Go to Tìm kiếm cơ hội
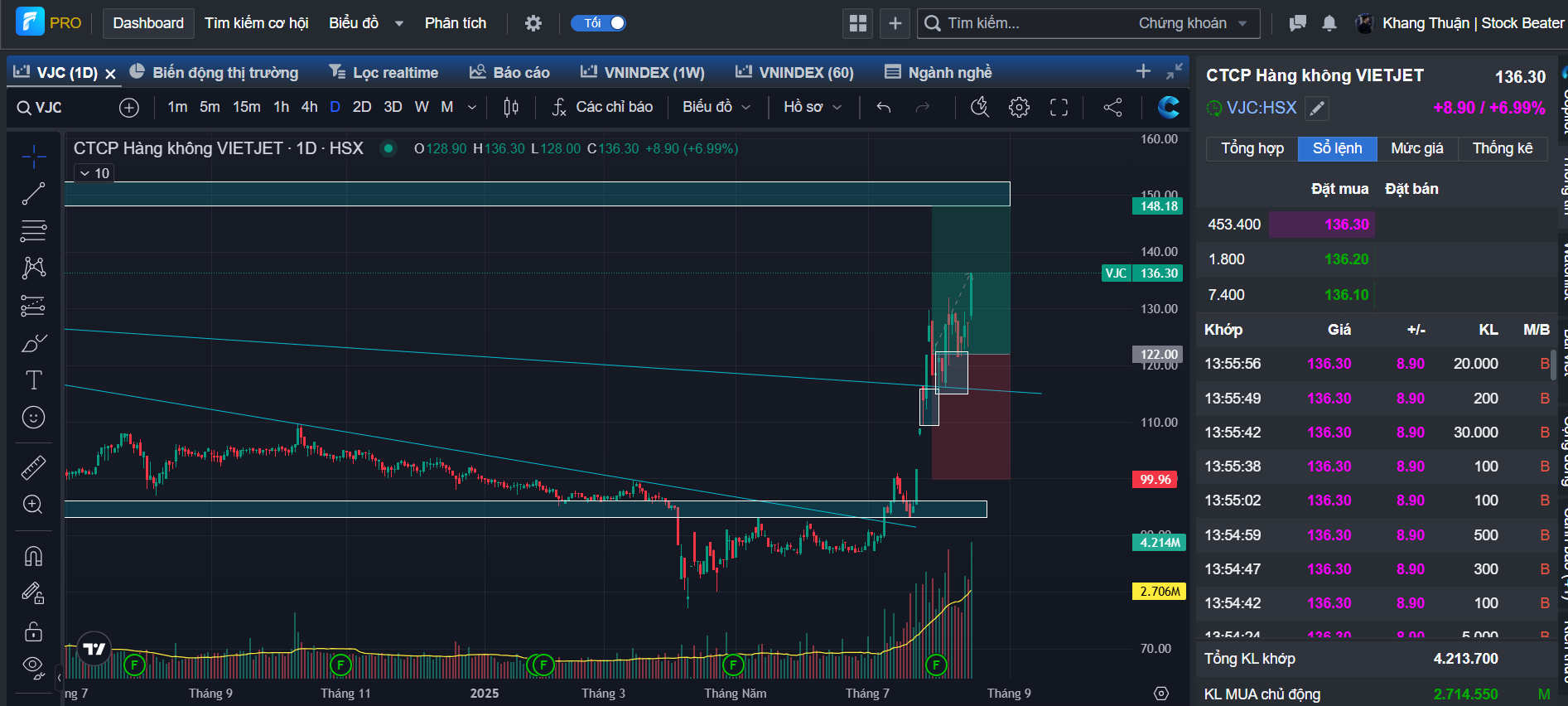Screen dimensions: 1568x706 (x=257, y=23)
